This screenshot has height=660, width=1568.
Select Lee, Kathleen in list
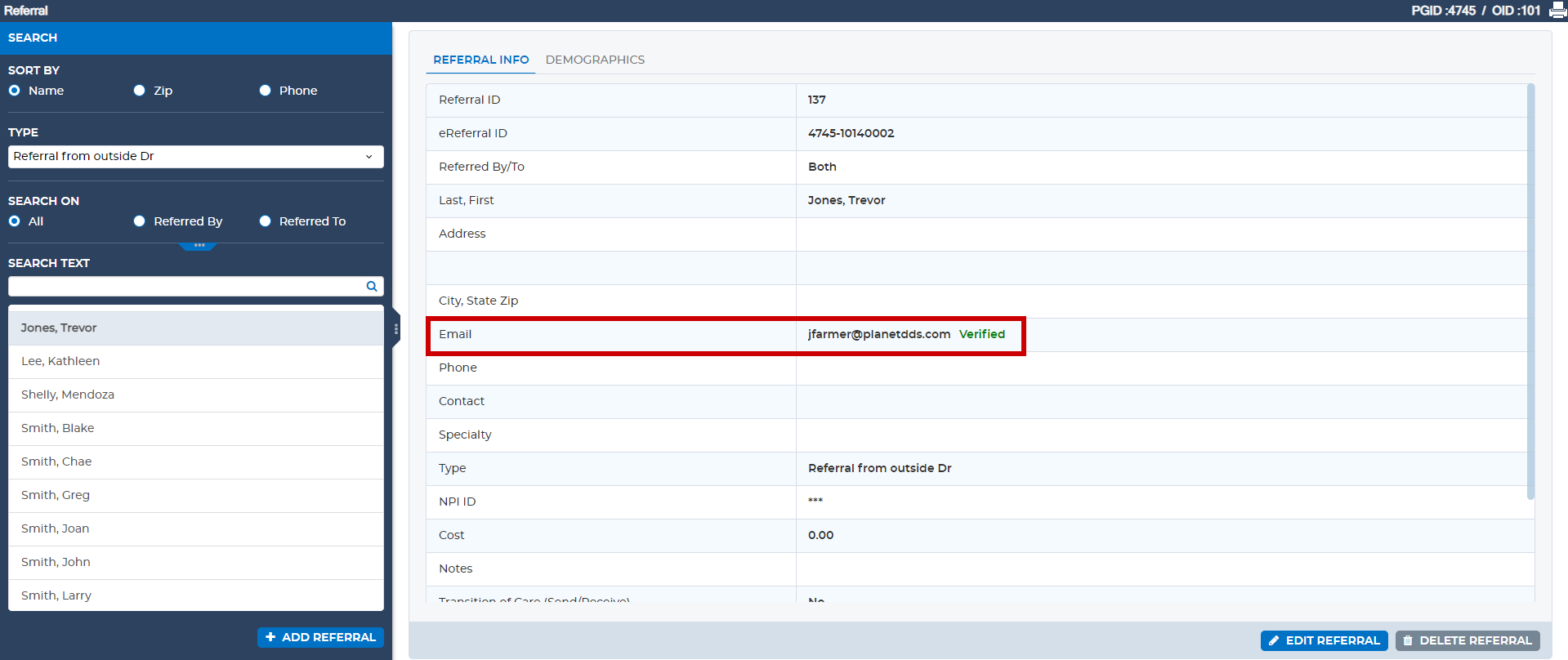pyautogui.click(x=196, y=362)
